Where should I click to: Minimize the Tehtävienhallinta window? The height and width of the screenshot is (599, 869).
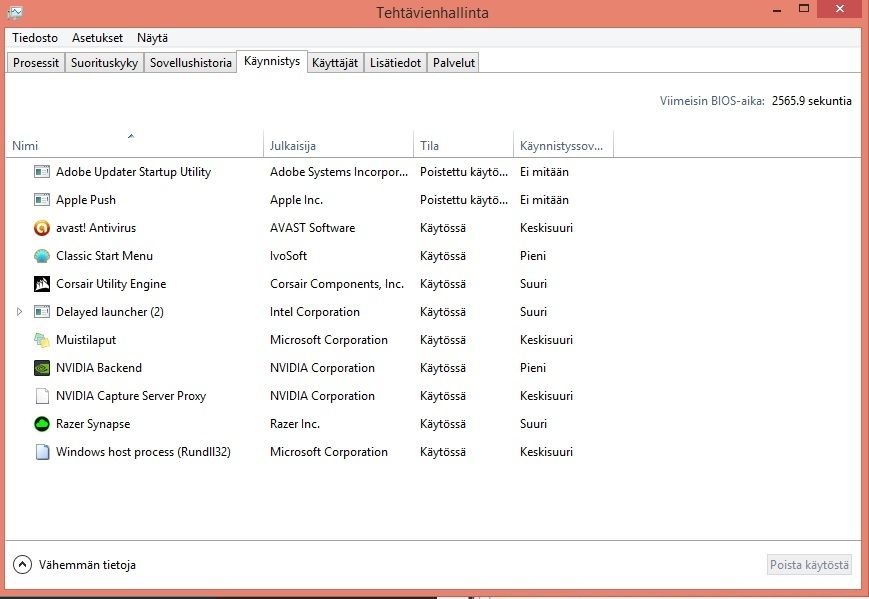tap(777, 9)
